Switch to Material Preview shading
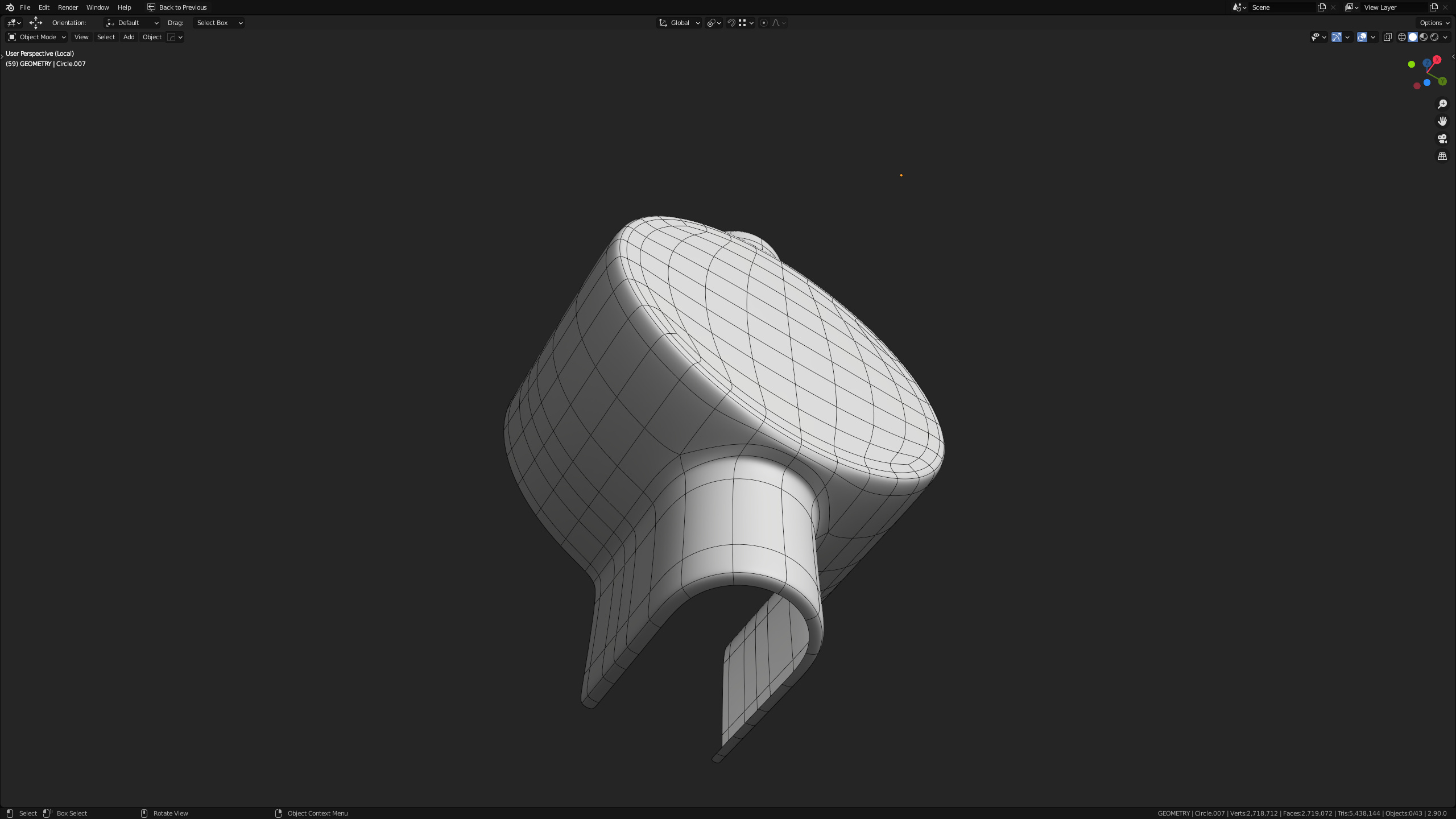Screen dimensions: 1456x819 coord(1424,37)
